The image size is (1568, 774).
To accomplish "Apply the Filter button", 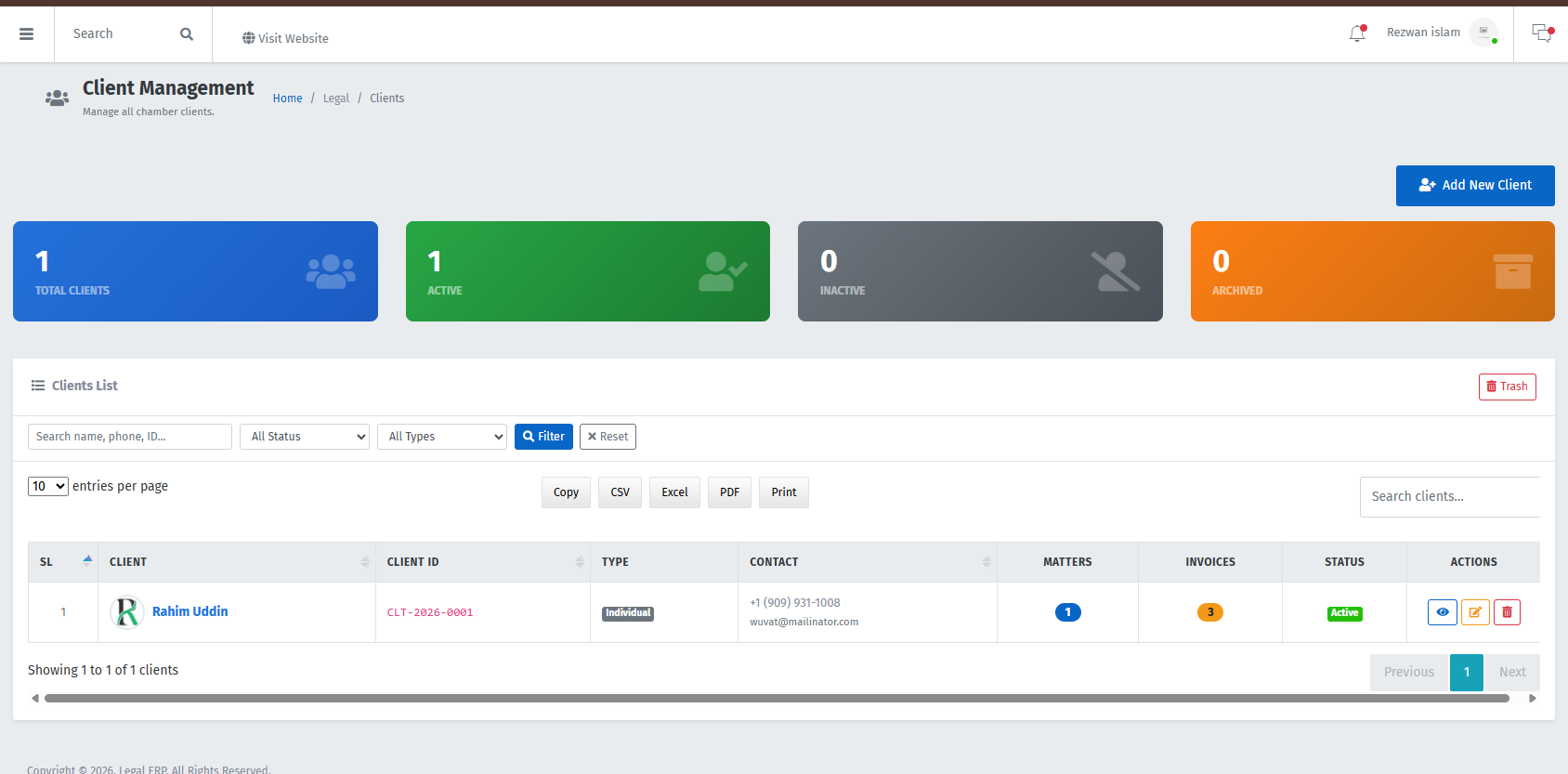I will click(543, 437).
